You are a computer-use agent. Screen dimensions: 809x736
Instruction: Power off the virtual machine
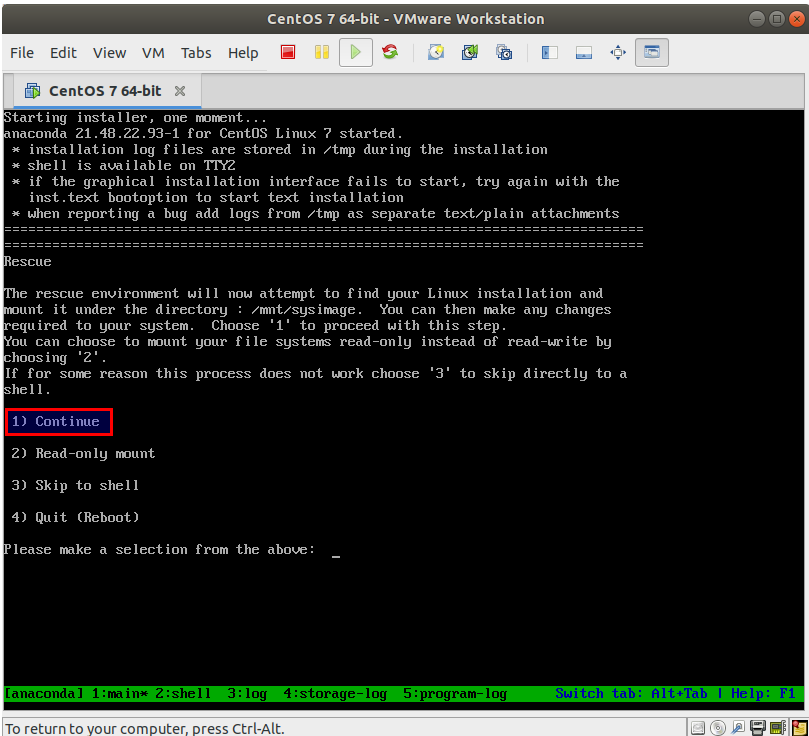coord(288,54)
